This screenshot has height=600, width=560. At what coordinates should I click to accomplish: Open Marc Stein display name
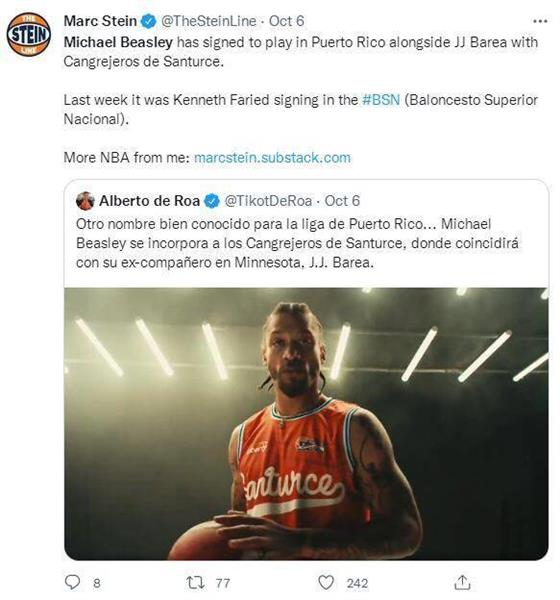point(100,21)
